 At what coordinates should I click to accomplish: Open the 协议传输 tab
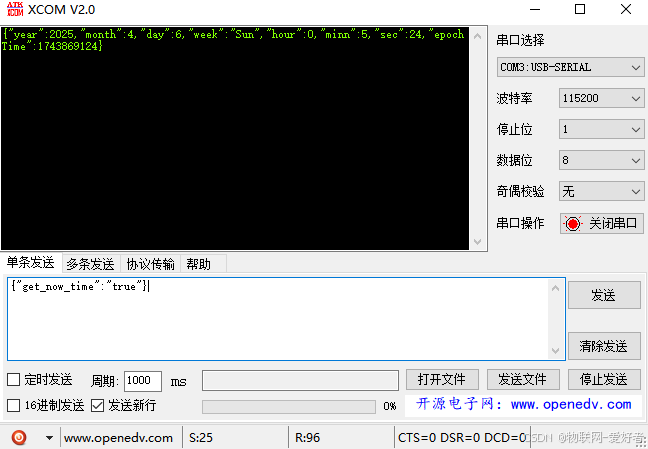[150, 264]
